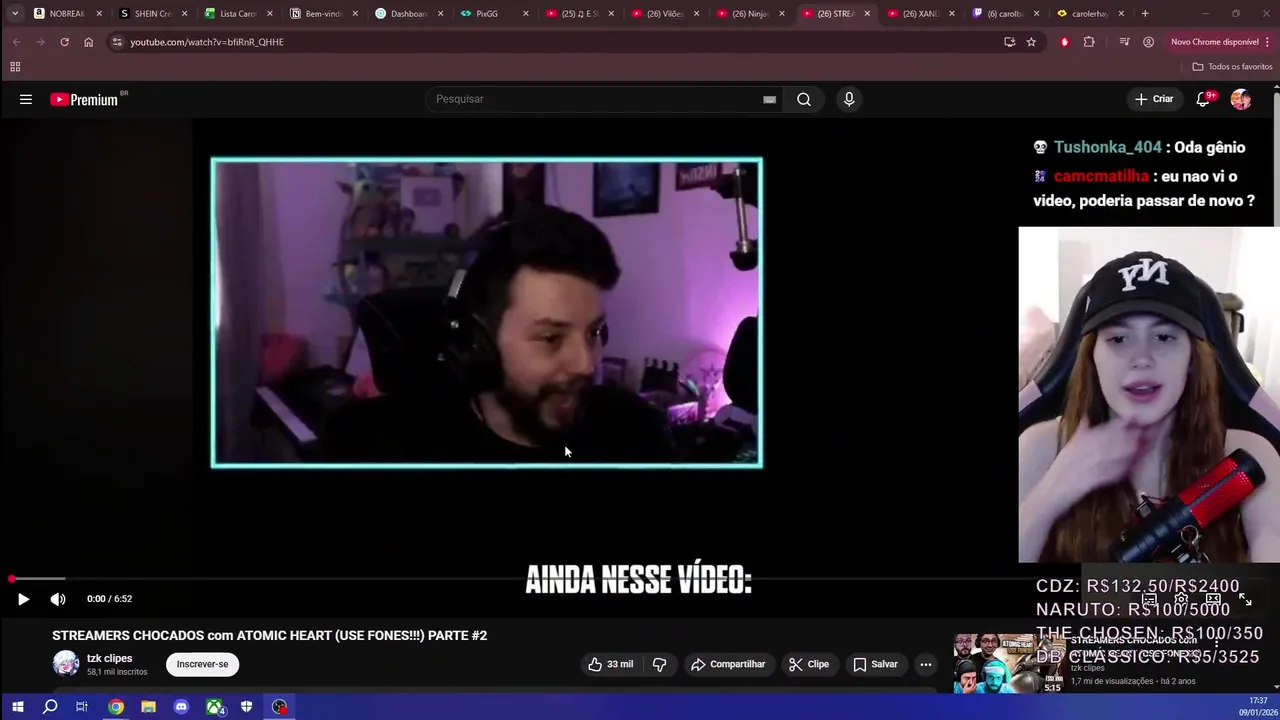Open the apps grid in bookmarks bar
Viewport: 1280px width, 720px height.
pos(15,67)
